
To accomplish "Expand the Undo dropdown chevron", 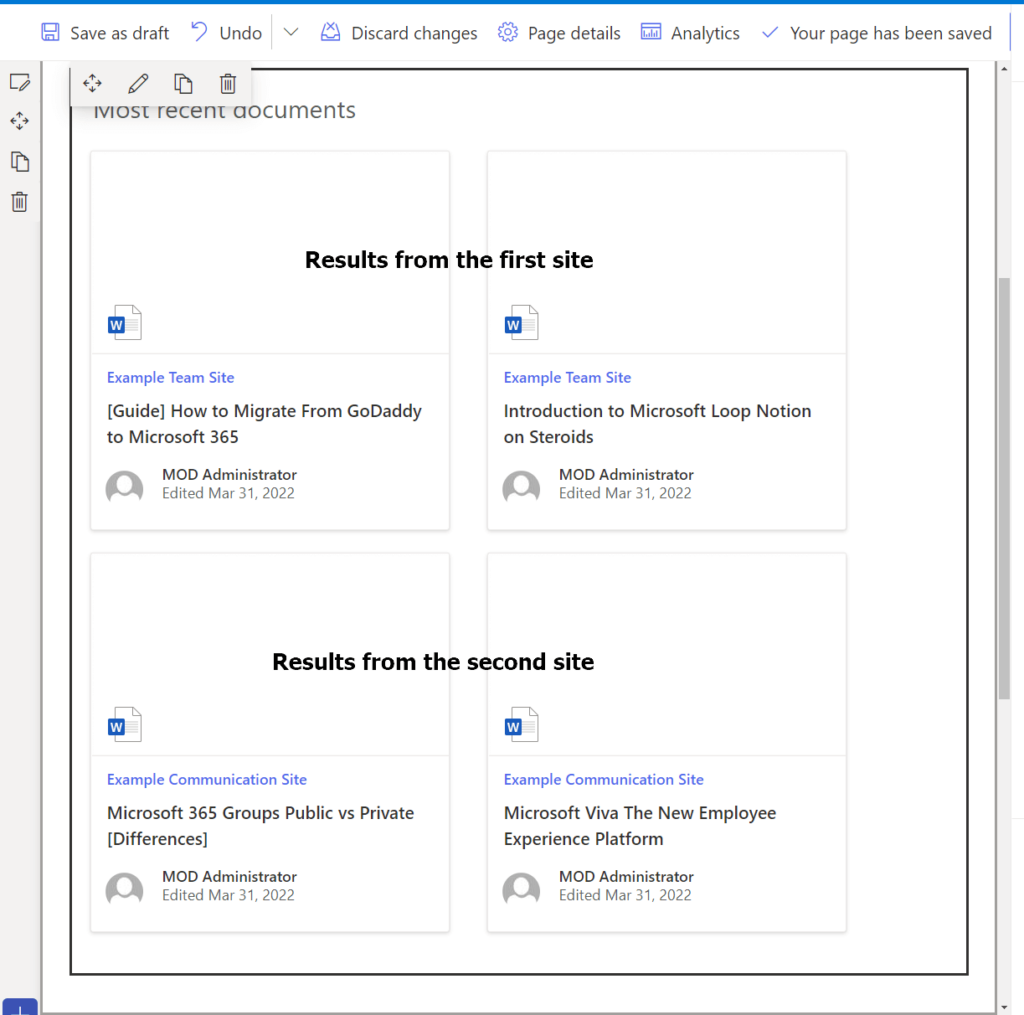I will tap(291, 32).
